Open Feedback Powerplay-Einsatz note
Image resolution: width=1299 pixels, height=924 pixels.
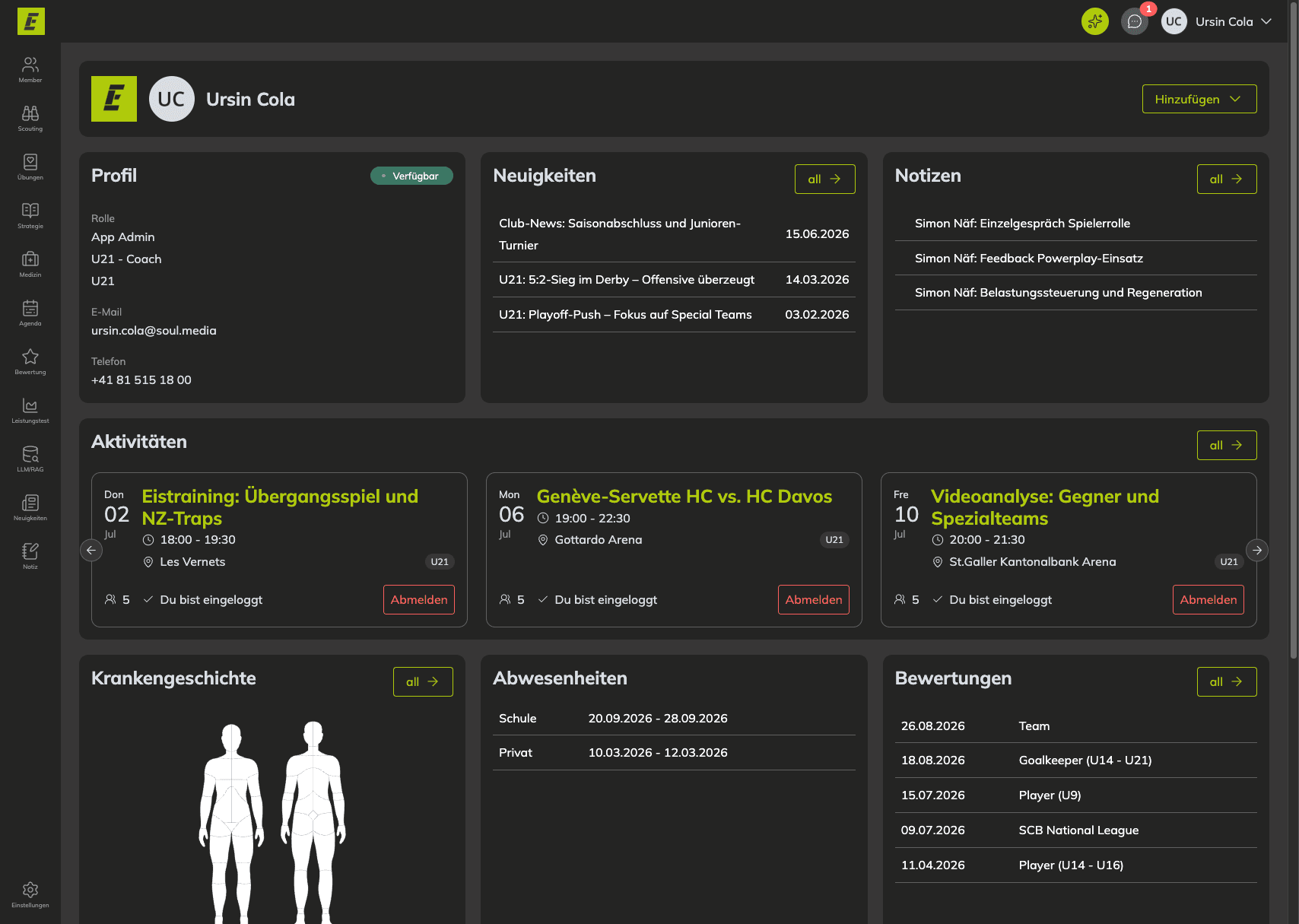(x=1076, y=259)
